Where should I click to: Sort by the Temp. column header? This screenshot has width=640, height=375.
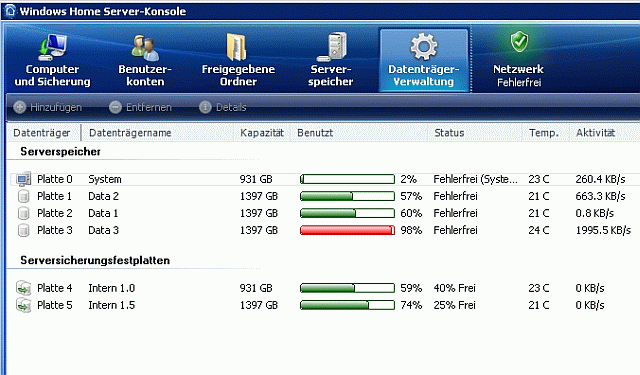point(543,133)
